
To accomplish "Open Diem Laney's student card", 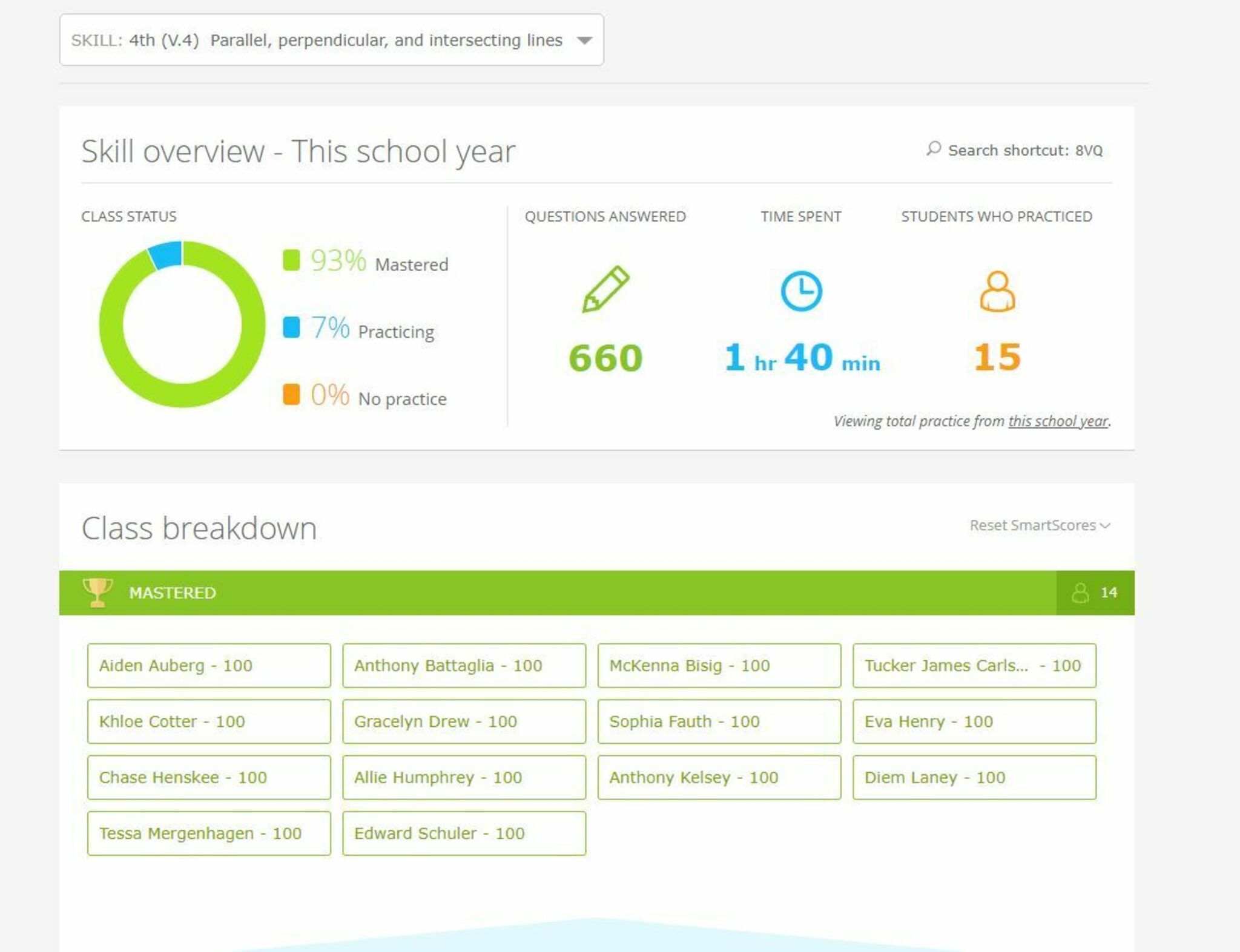I will [x=974, y=777].
